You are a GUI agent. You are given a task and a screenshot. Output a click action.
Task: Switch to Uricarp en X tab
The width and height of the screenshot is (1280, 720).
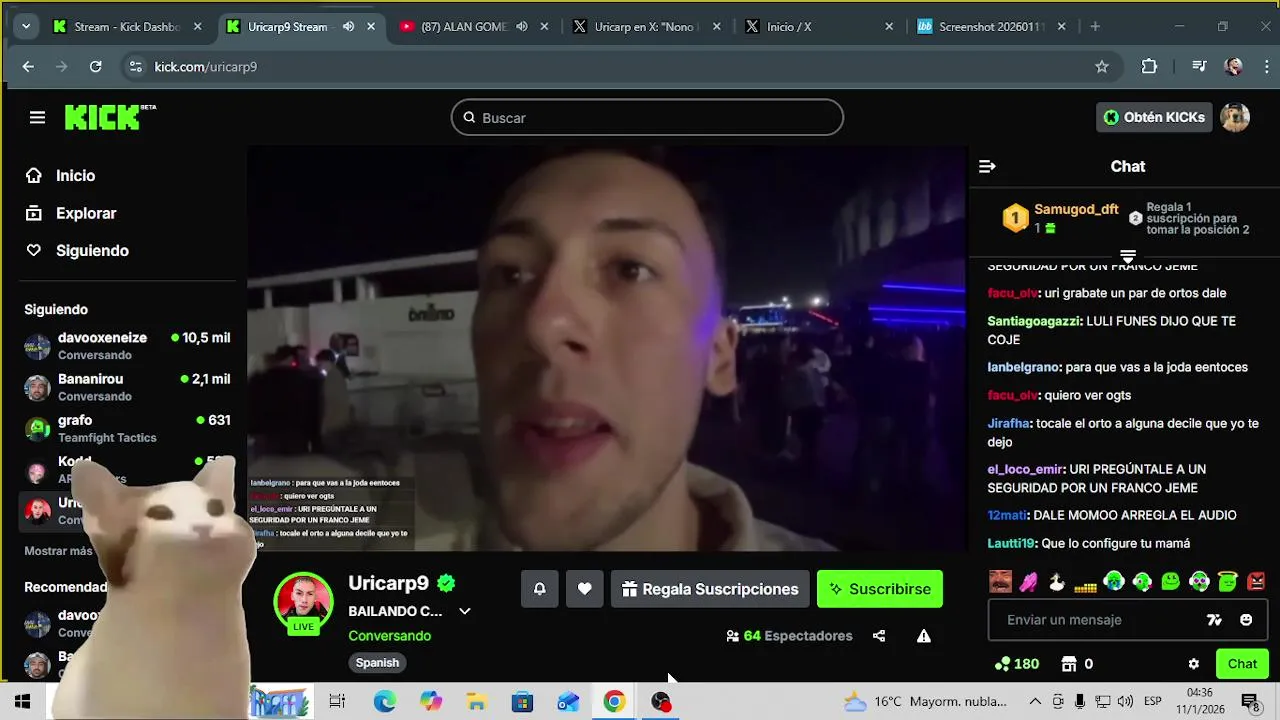645,27
